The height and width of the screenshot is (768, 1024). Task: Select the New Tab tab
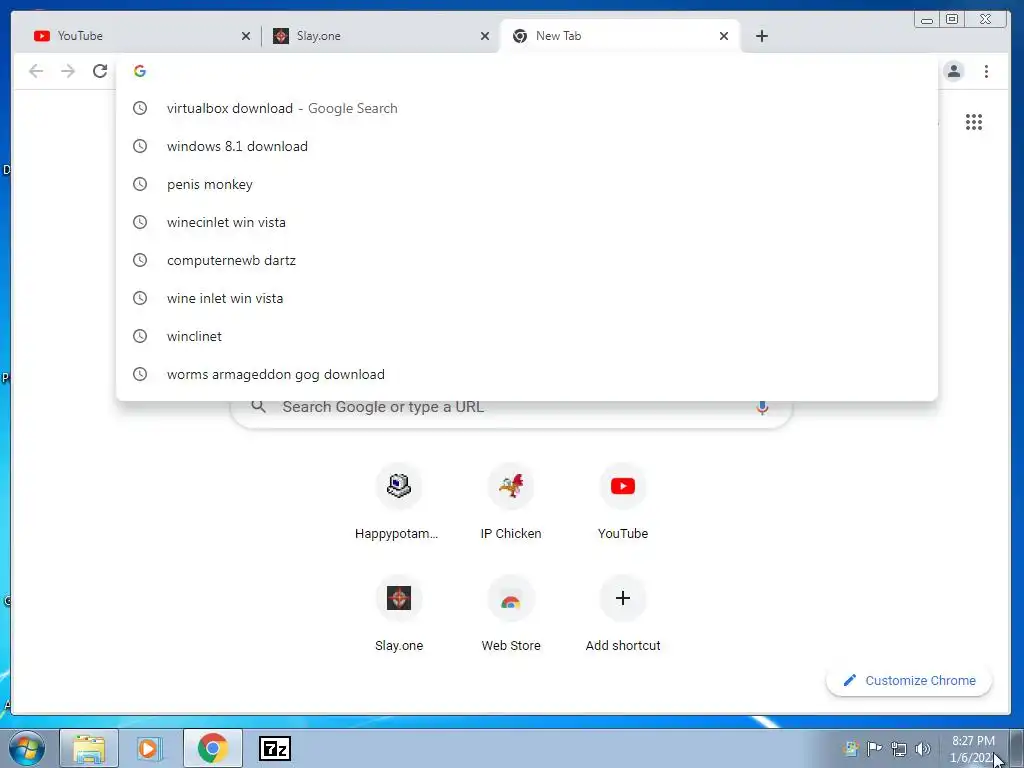[x=619, y=36]
